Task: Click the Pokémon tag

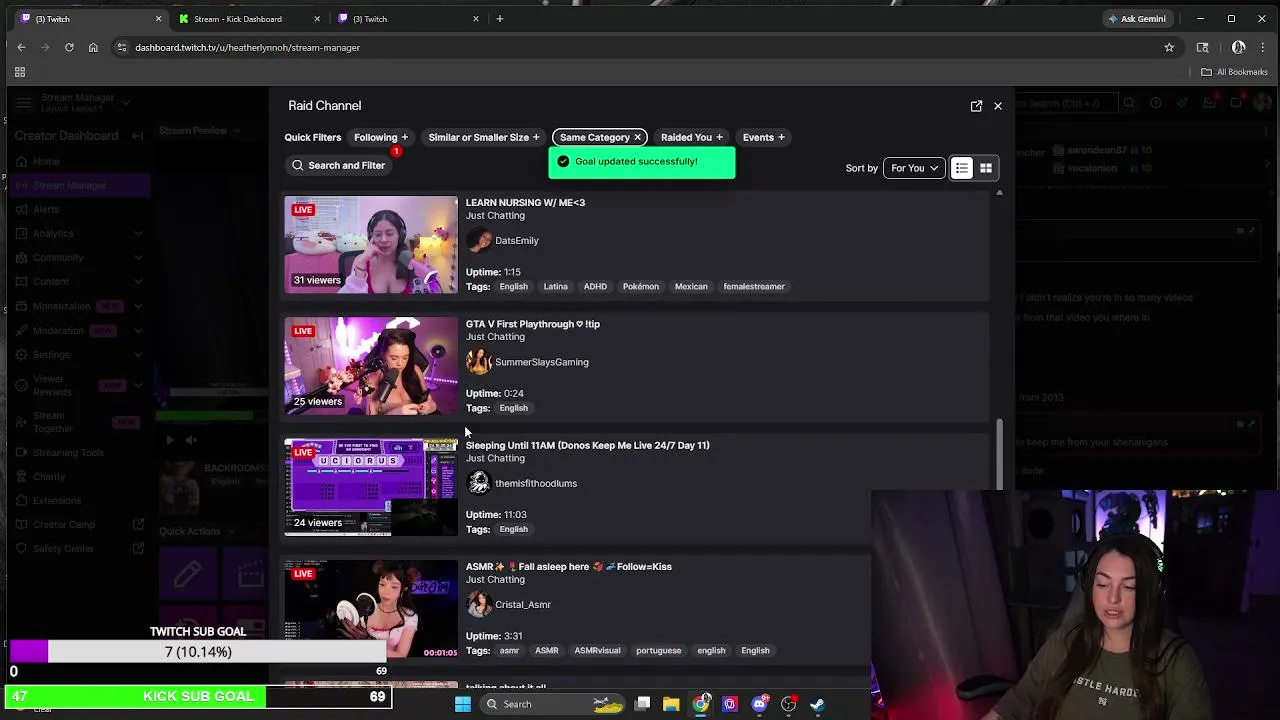Action: coord(641,287)
